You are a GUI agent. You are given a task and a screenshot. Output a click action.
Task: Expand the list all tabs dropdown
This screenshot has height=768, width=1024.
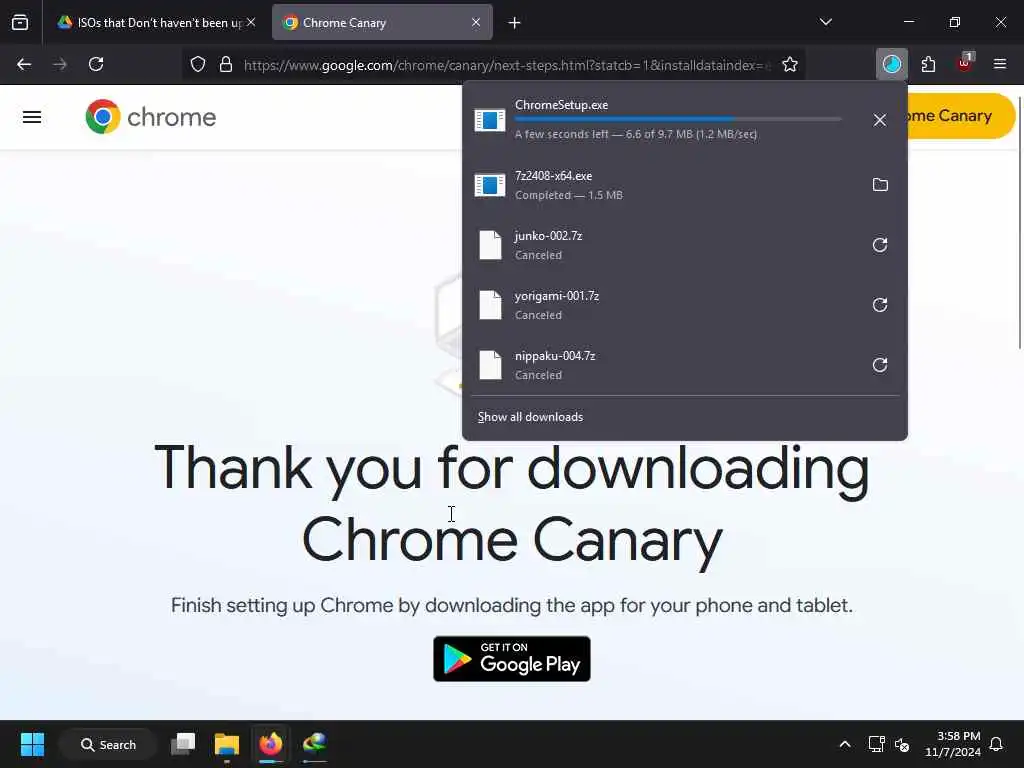(825, 22)
